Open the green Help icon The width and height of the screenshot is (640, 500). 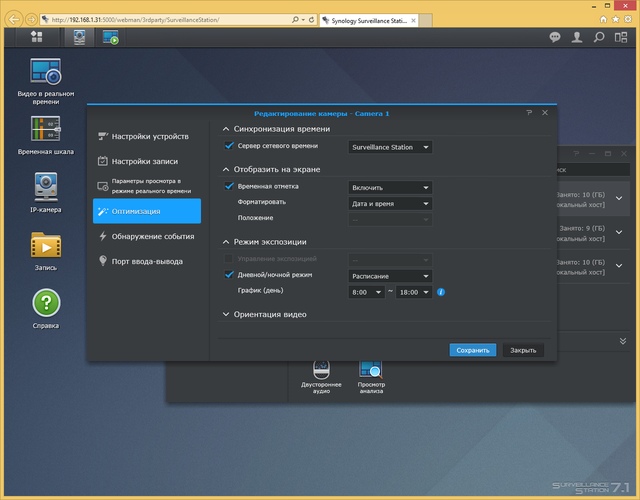click(x=46, y=303)
